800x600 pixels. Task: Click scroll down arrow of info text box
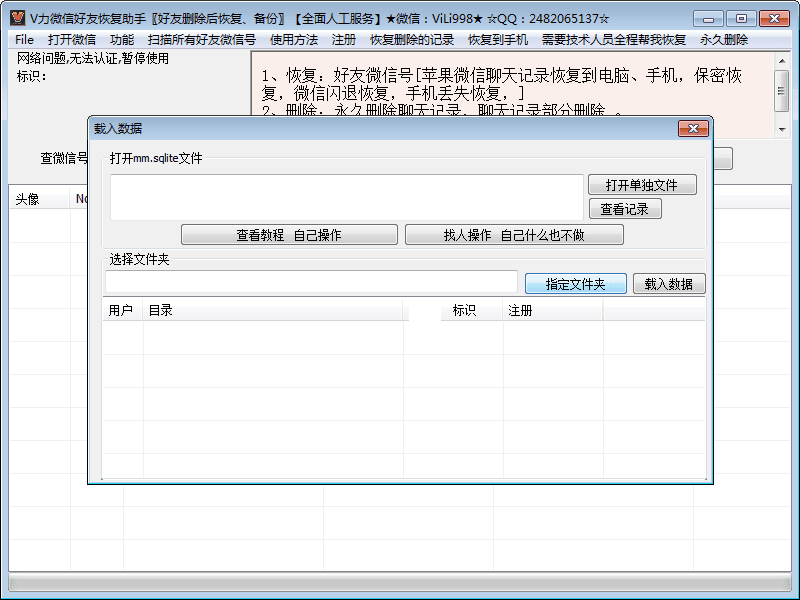pos(782,130)
